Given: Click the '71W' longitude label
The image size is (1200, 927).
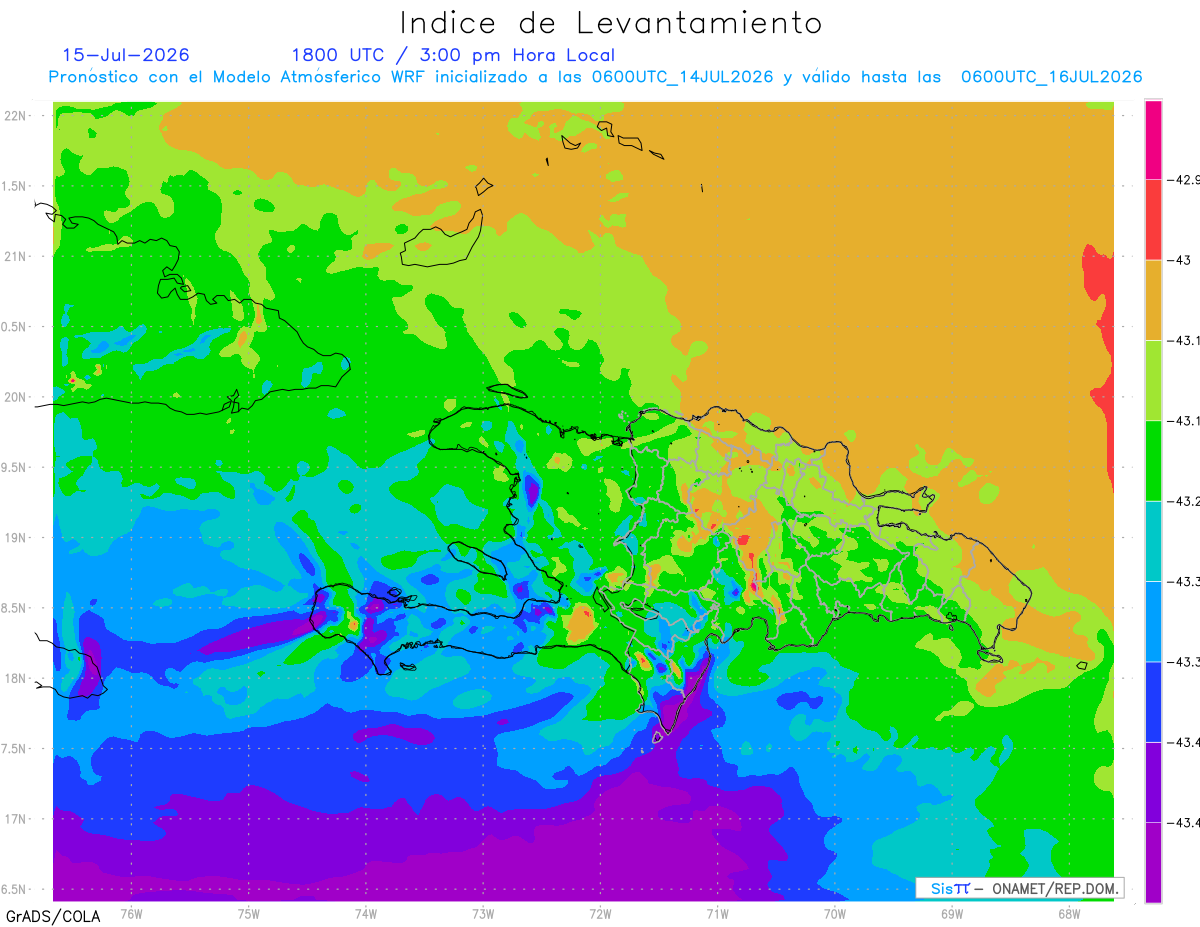Looking at the screenshot, I should (x=718, y=913).
